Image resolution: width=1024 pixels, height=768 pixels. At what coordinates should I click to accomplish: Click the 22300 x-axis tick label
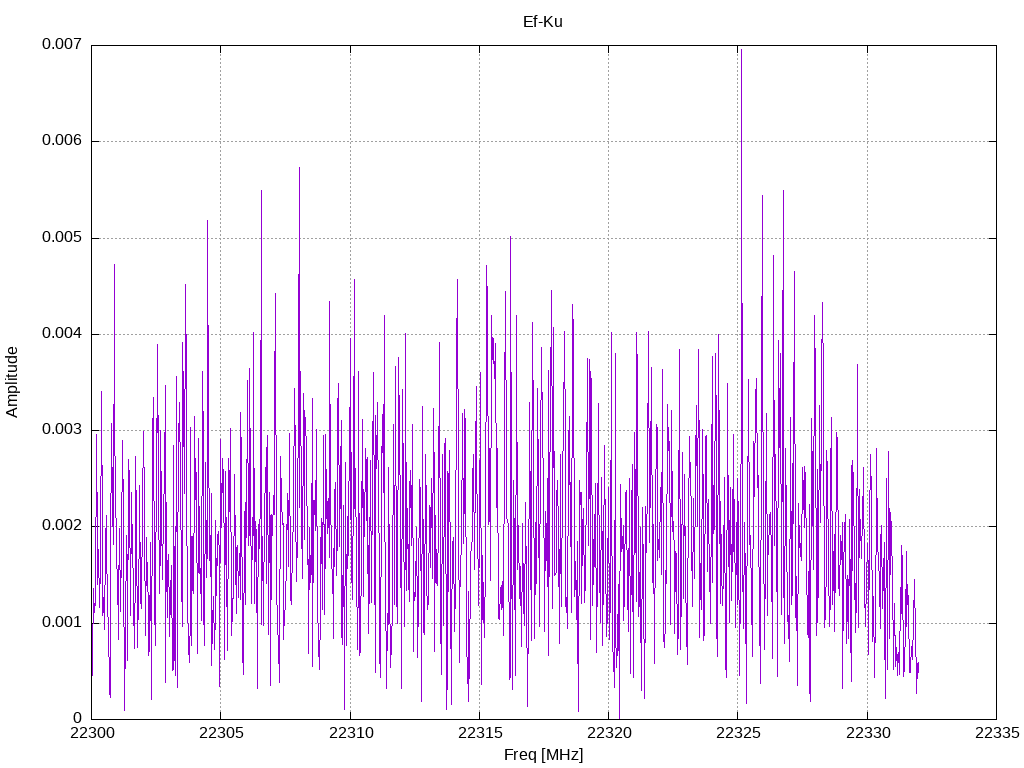91,733
